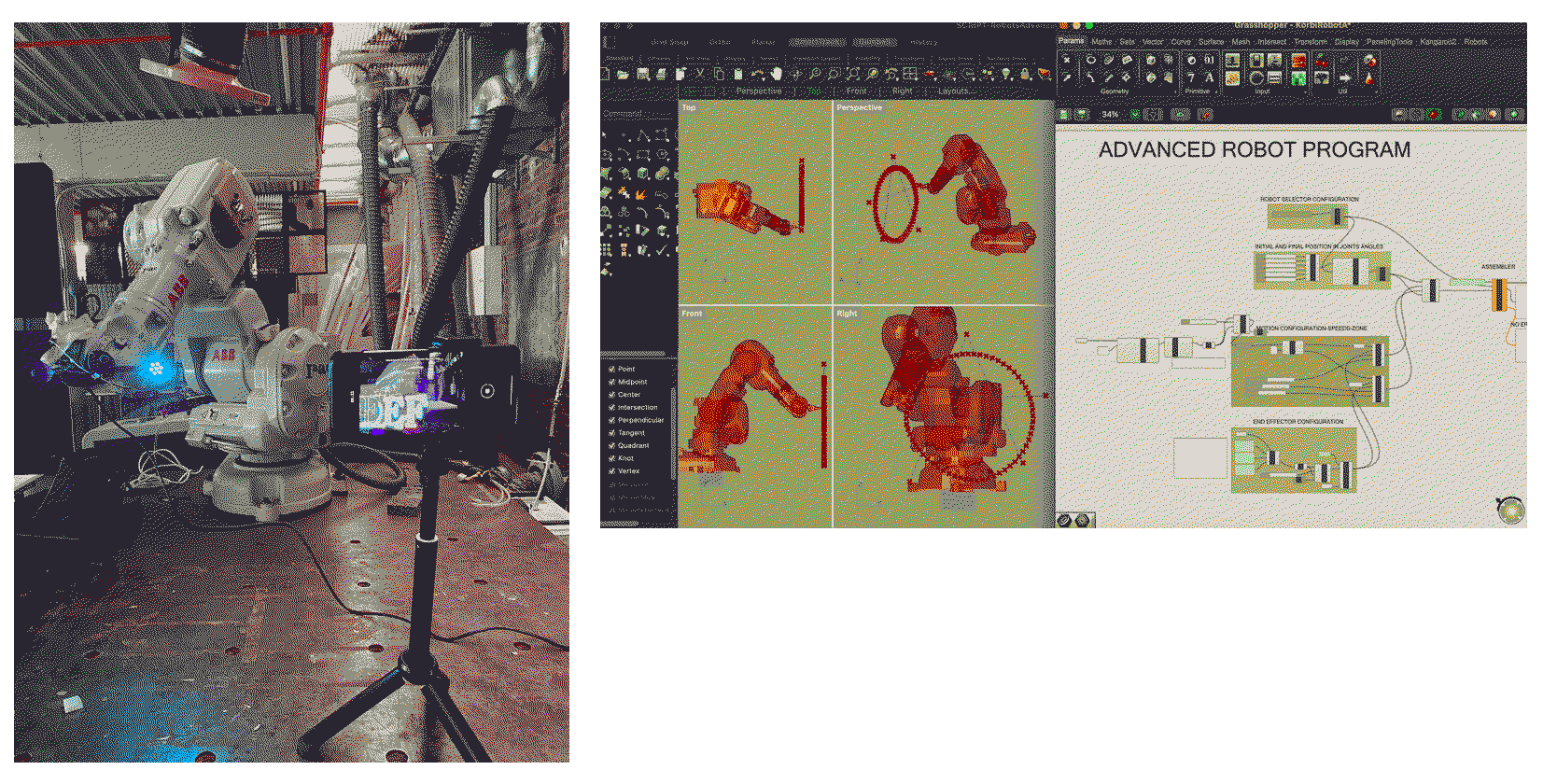The height and width of the screenshot is (784, 1557).
Task: Select the Perspective viewport tab
Action: tap(759, 91)
